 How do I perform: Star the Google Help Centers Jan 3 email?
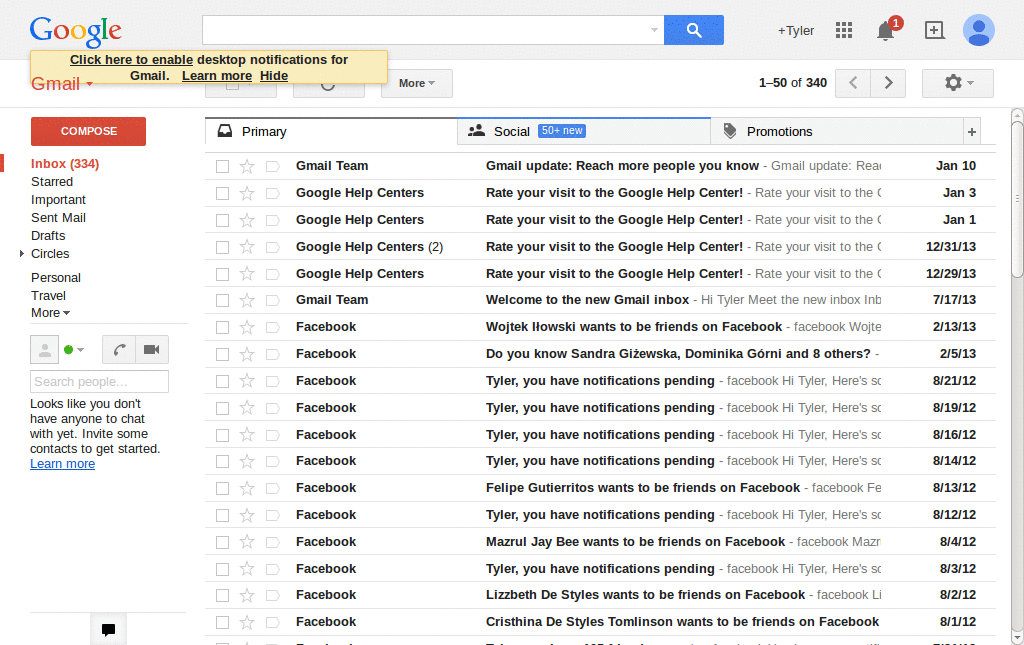click(x=247, y=193)
